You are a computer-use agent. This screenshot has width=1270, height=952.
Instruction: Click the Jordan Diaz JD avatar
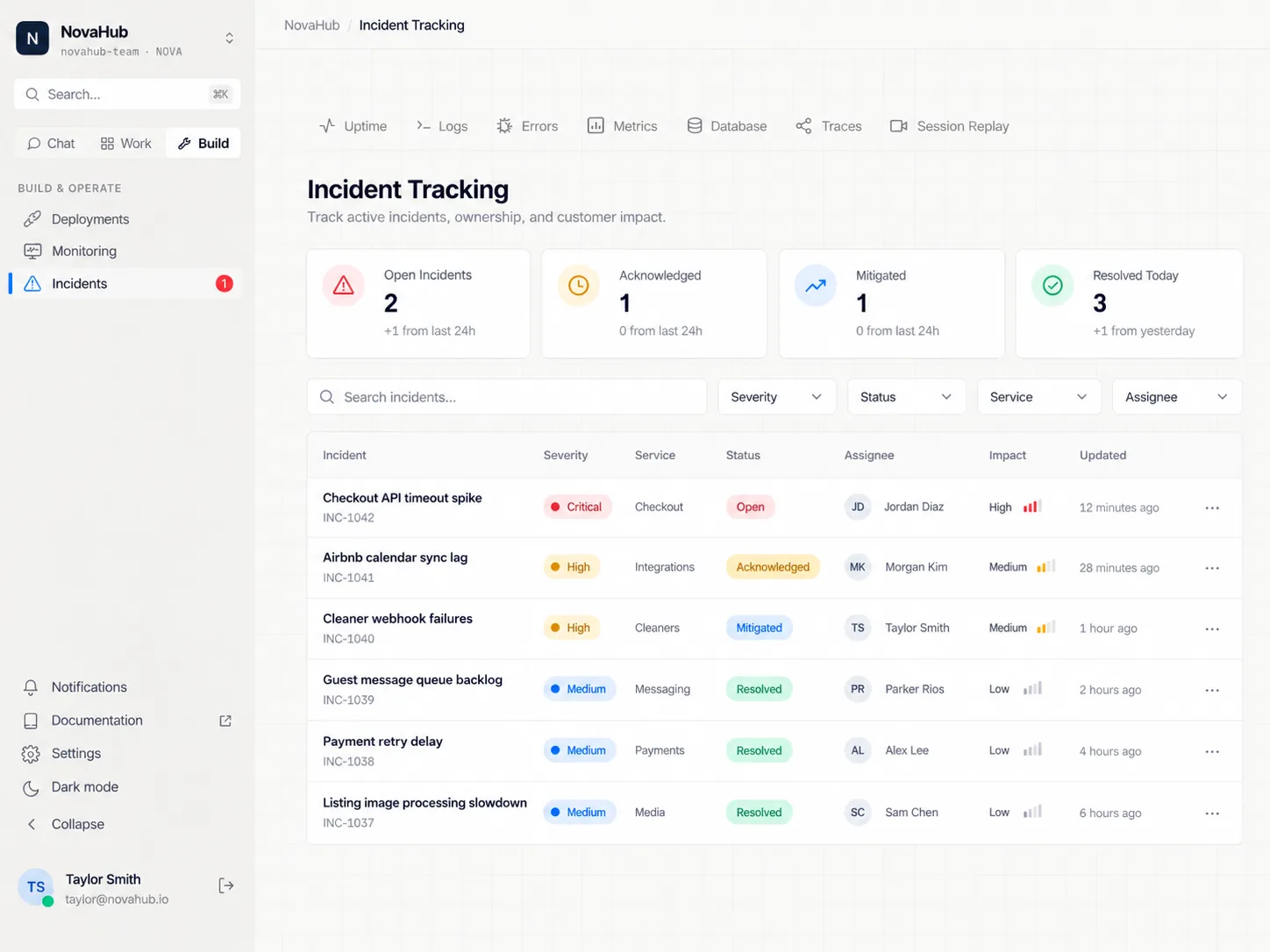[x=858, y=507]
